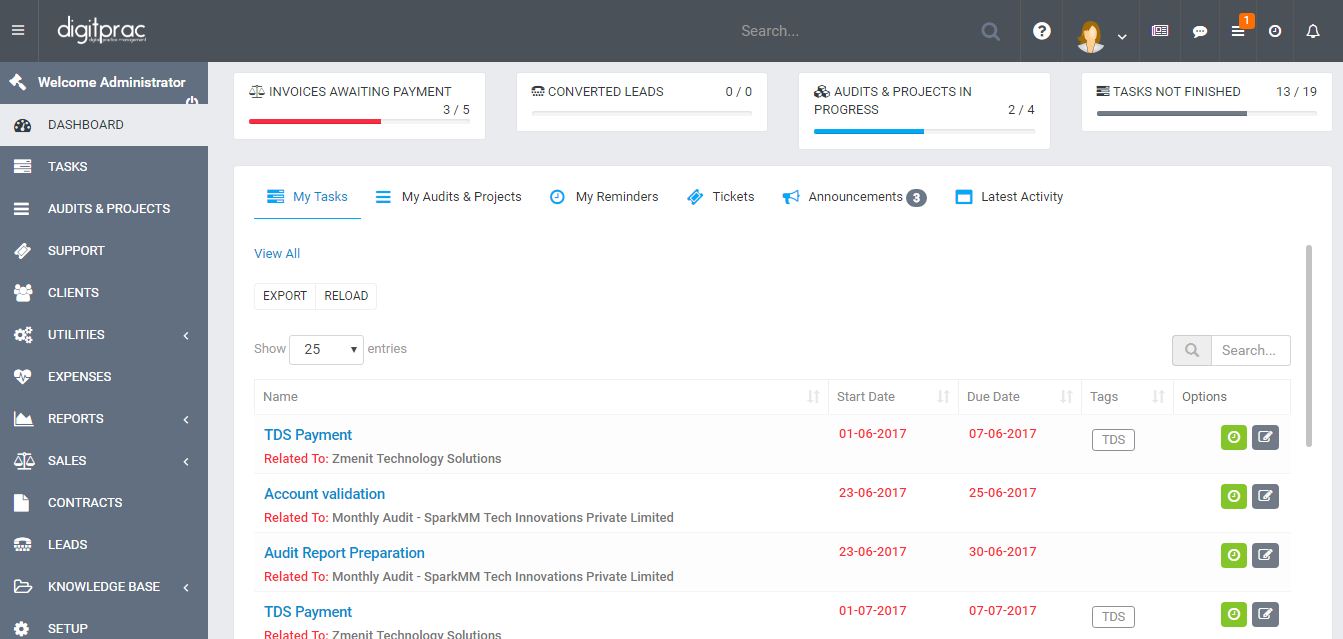Start timer for the Account validation task
The height and width of the screenshot is (639, 1343).
pos(1233,496)
